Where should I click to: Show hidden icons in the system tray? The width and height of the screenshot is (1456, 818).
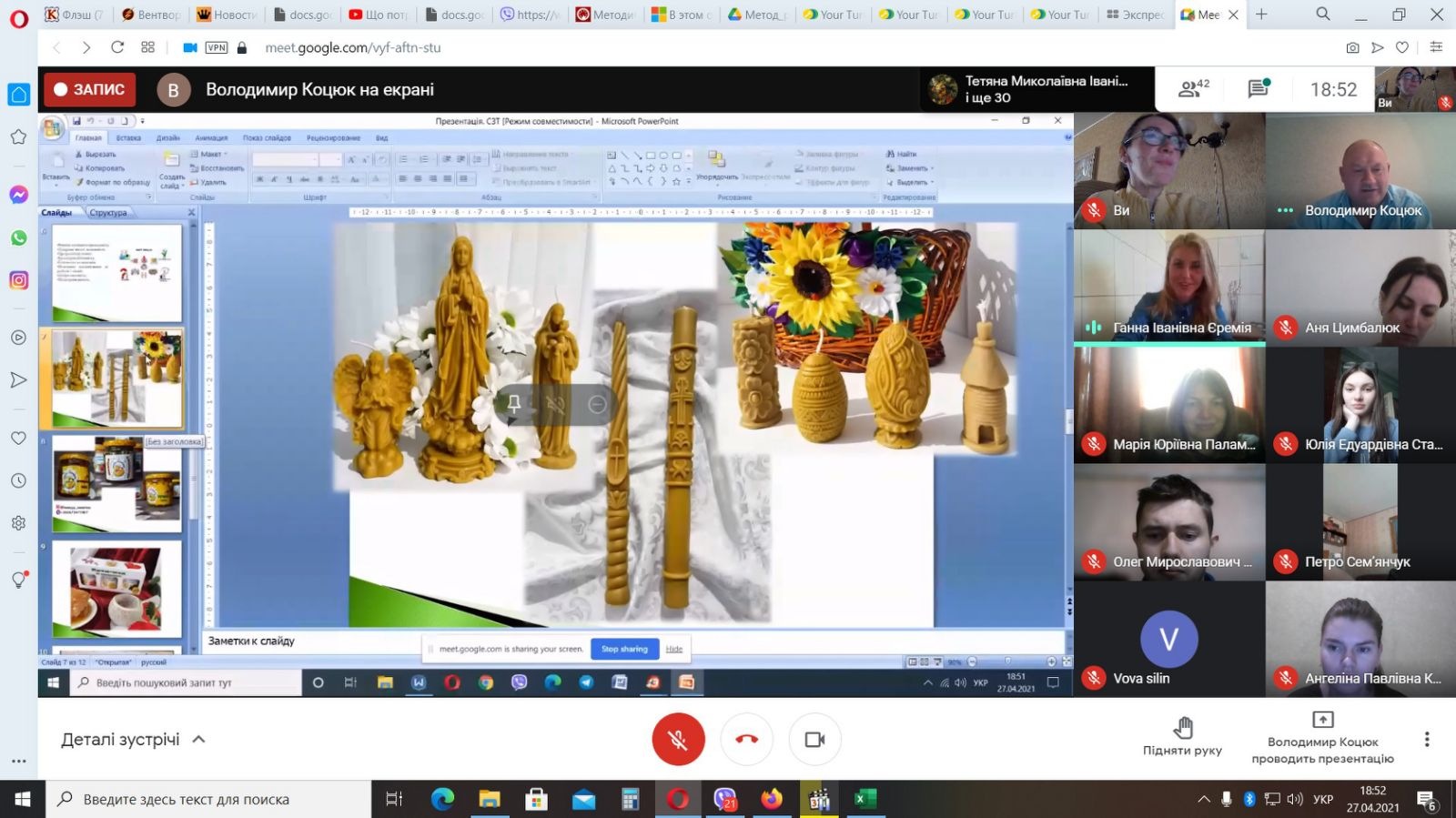pos(1203,799)
